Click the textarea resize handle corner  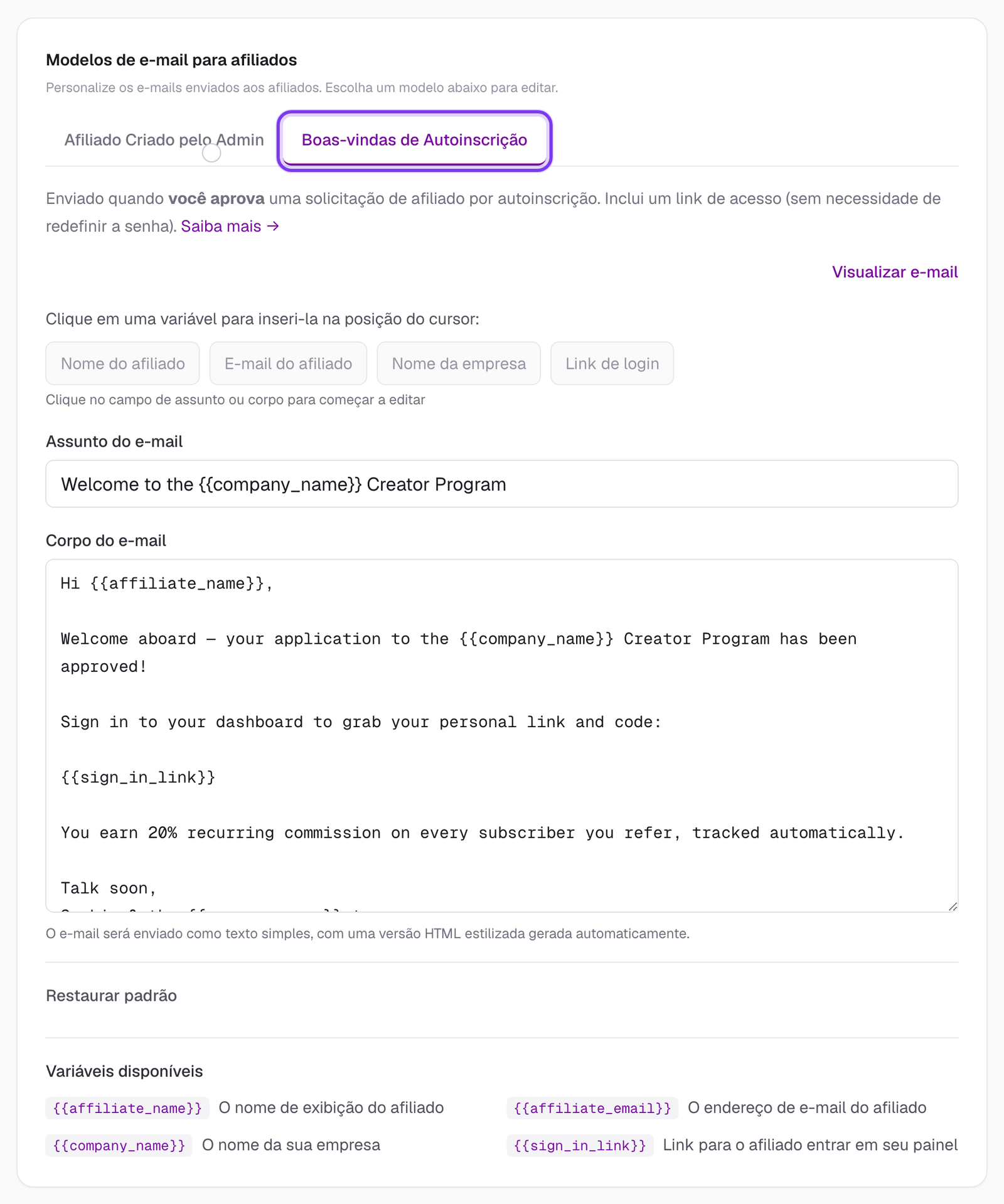click(x=953, y=906)
